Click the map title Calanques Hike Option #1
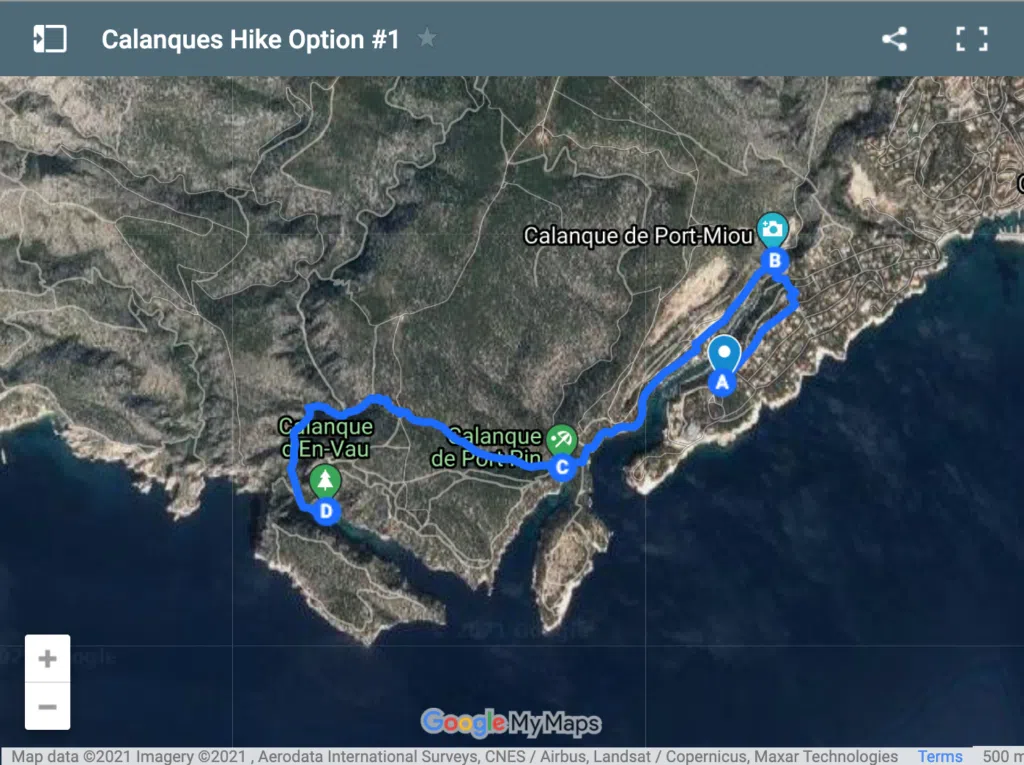Image resolution: width=1024 pixels, height=765 pixels. click(250, 39)
